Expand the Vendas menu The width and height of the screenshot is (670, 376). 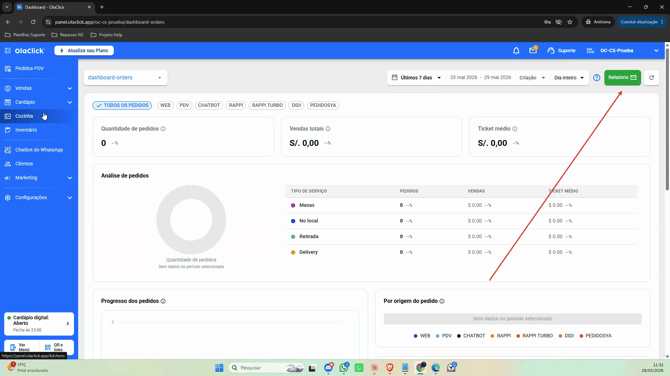[x=38, y=88]
